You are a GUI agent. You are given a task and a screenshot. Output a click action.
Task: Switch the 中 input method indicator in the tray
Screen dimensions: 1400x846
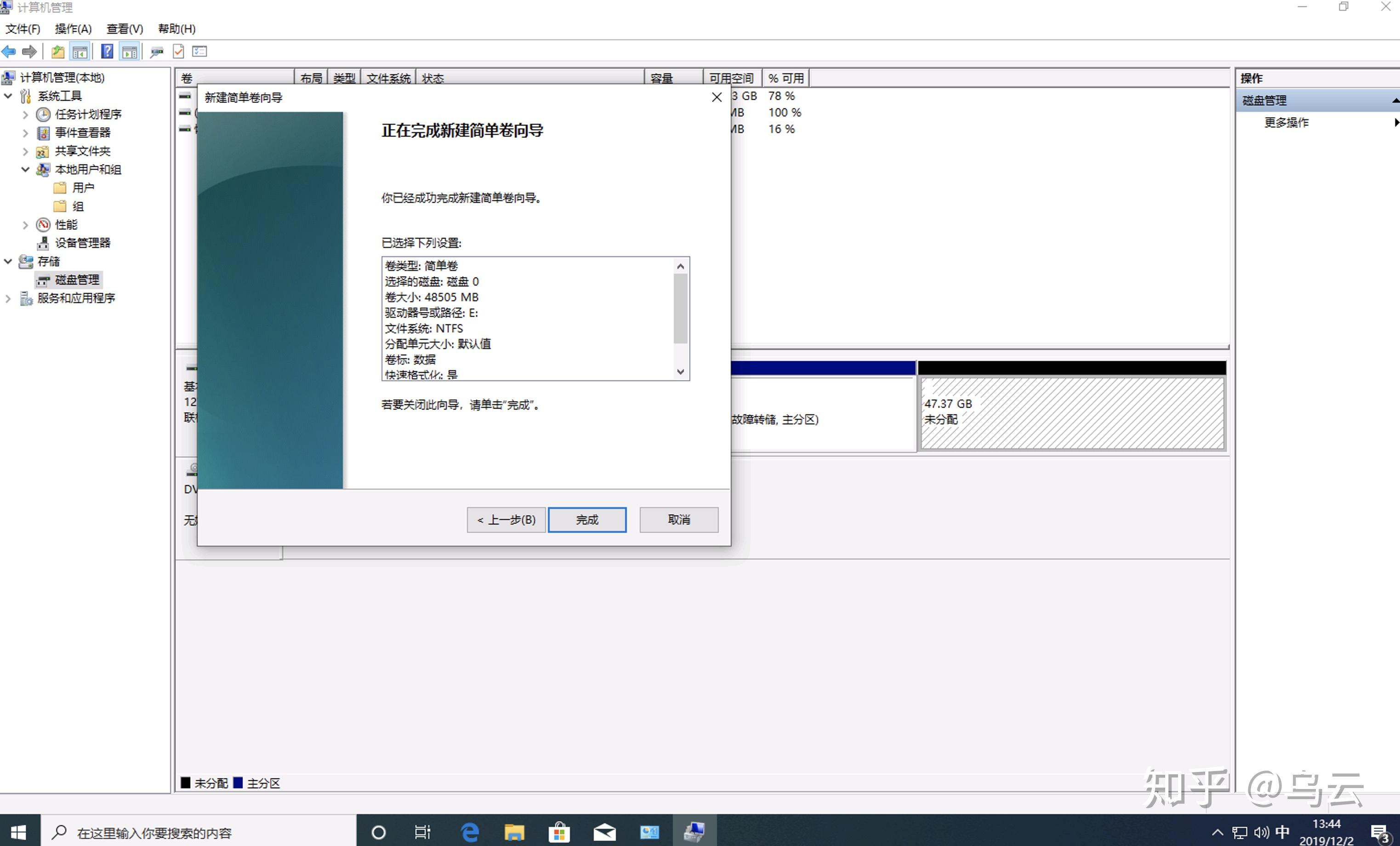click(1282, 832)
